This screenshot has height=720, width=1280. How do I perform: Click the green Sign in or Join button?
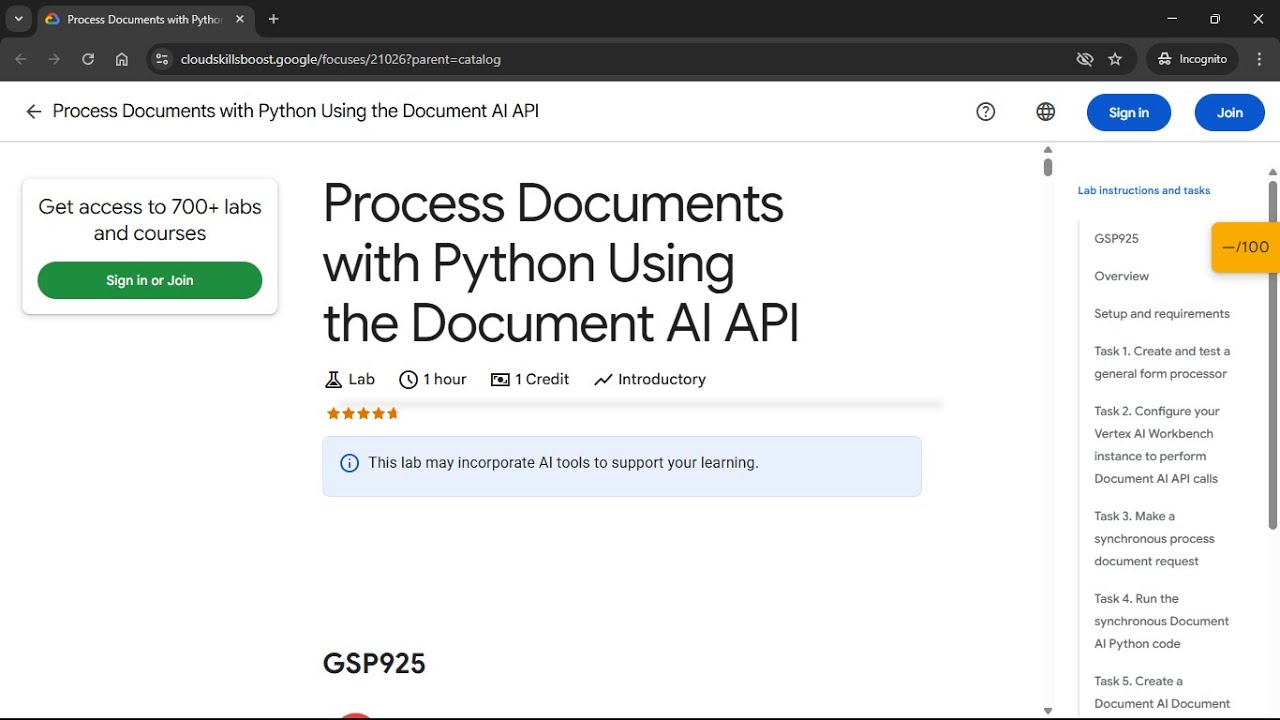coord(150,280)
